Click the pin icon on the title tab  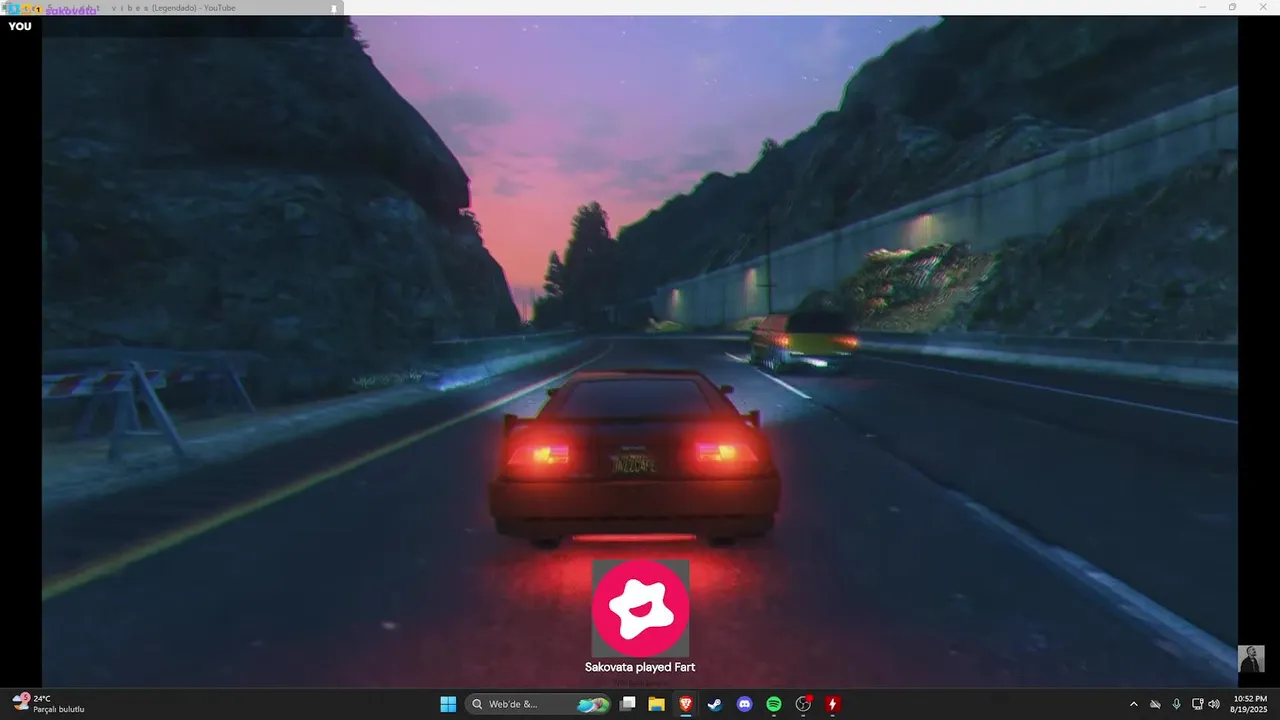pyautogui.click(x=334, y=8)
